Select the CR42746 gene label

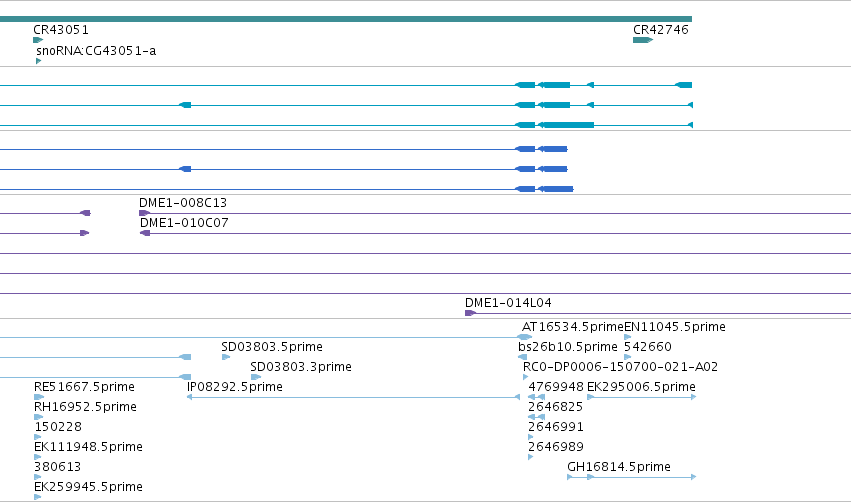pyautogui.click(x=661, y=30)
